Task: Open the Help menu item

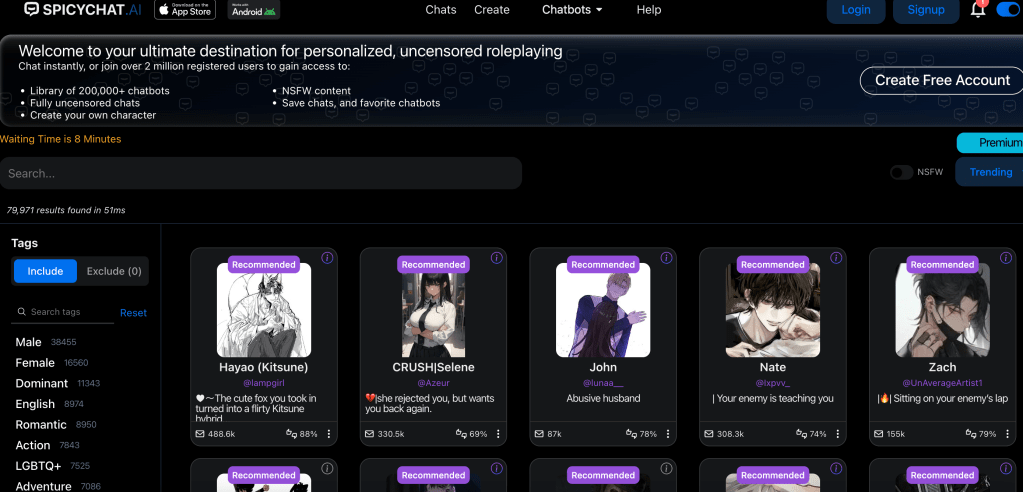Action: tap(649, 10)
